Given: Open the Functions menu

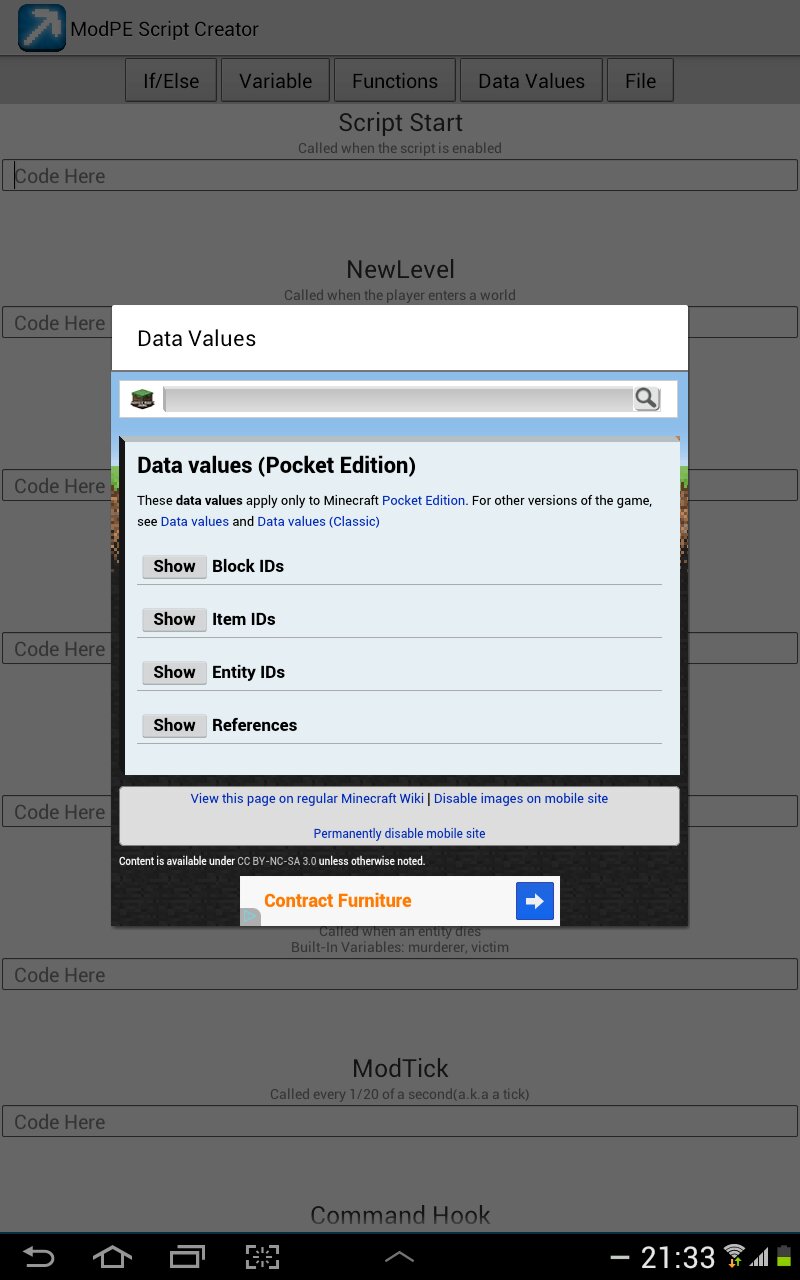Looking at the screenshot, I should [394, 81].
